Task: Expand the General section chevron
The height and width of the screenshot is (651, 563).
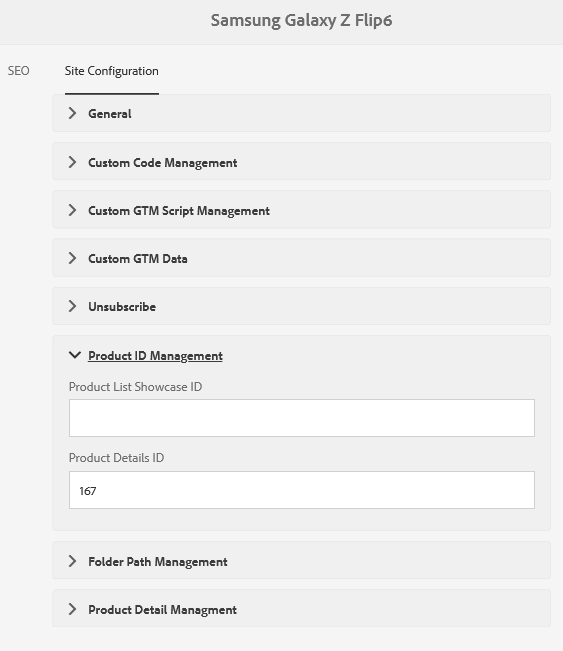Action: (x=72, y=113)
